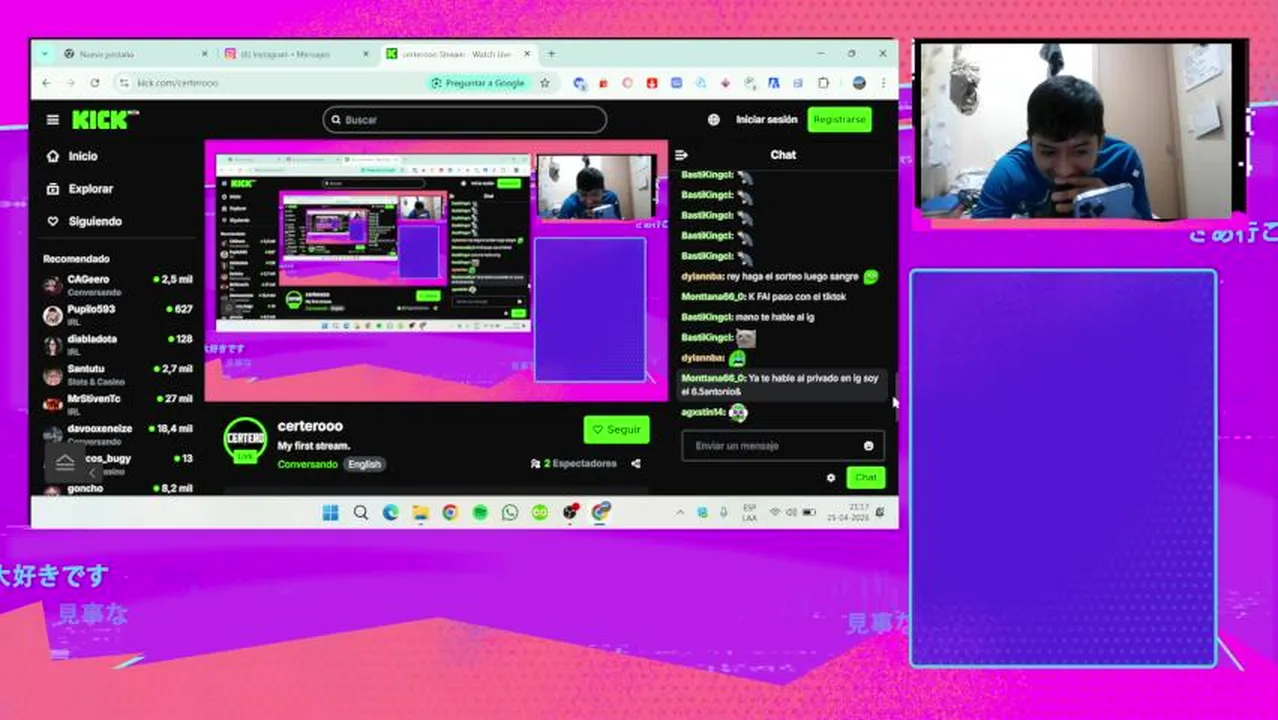Bookmark page with the star icon

click(545, 83)
